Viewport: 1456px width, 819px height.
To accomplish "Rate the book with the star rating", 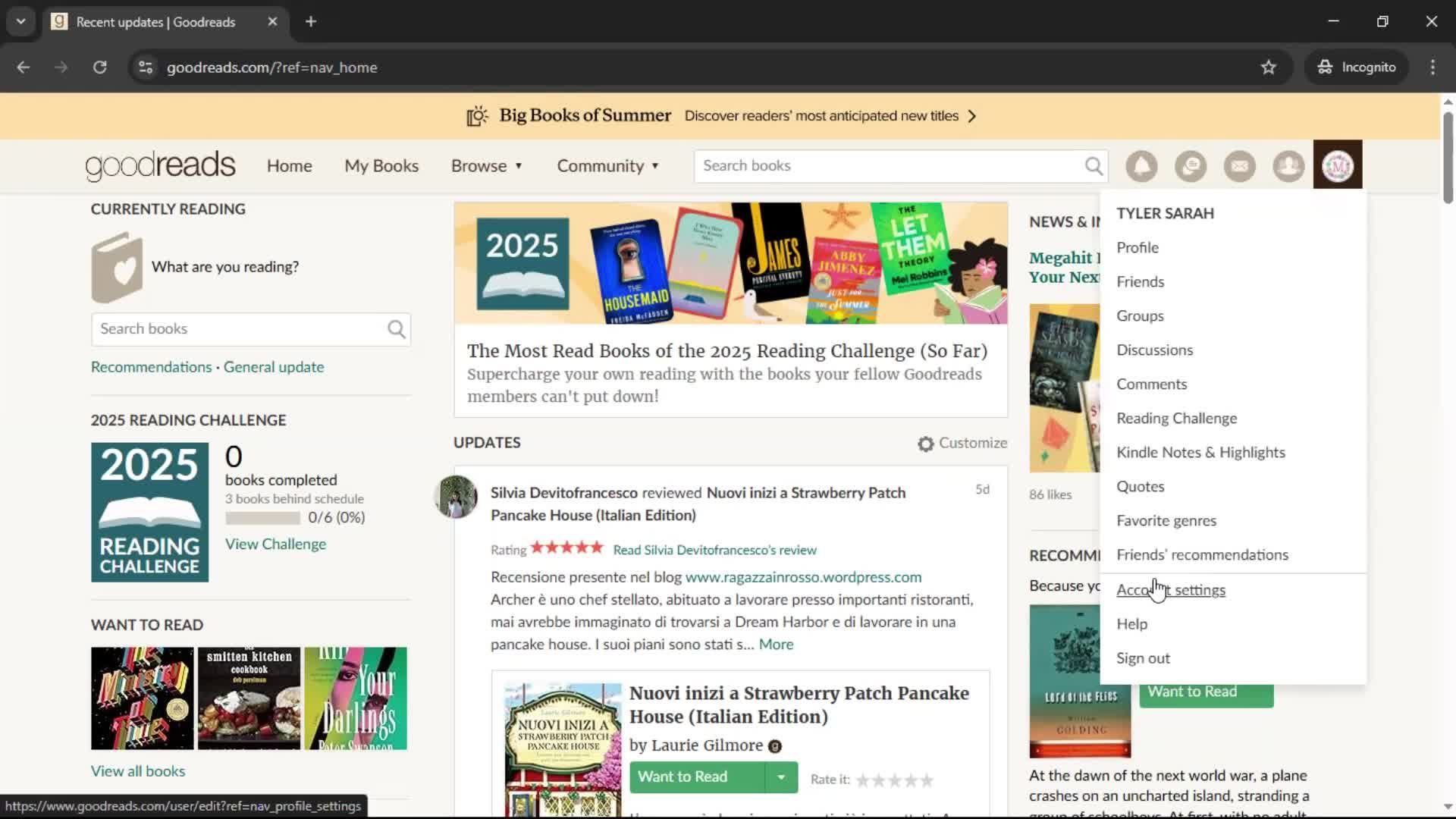I will pos(895,780).
